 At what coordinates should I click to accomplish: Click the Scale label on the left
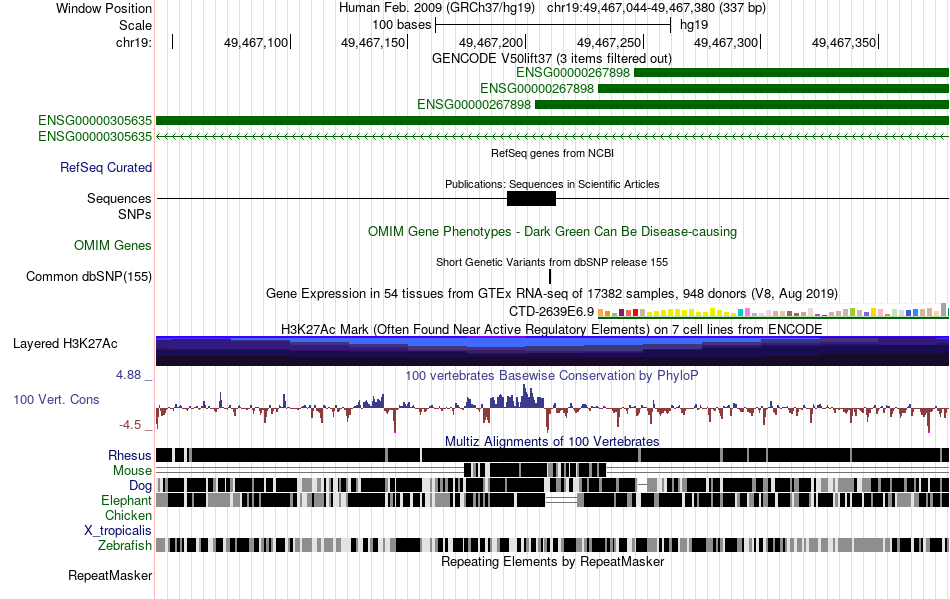pyautogui.click(x=135, y=25)
